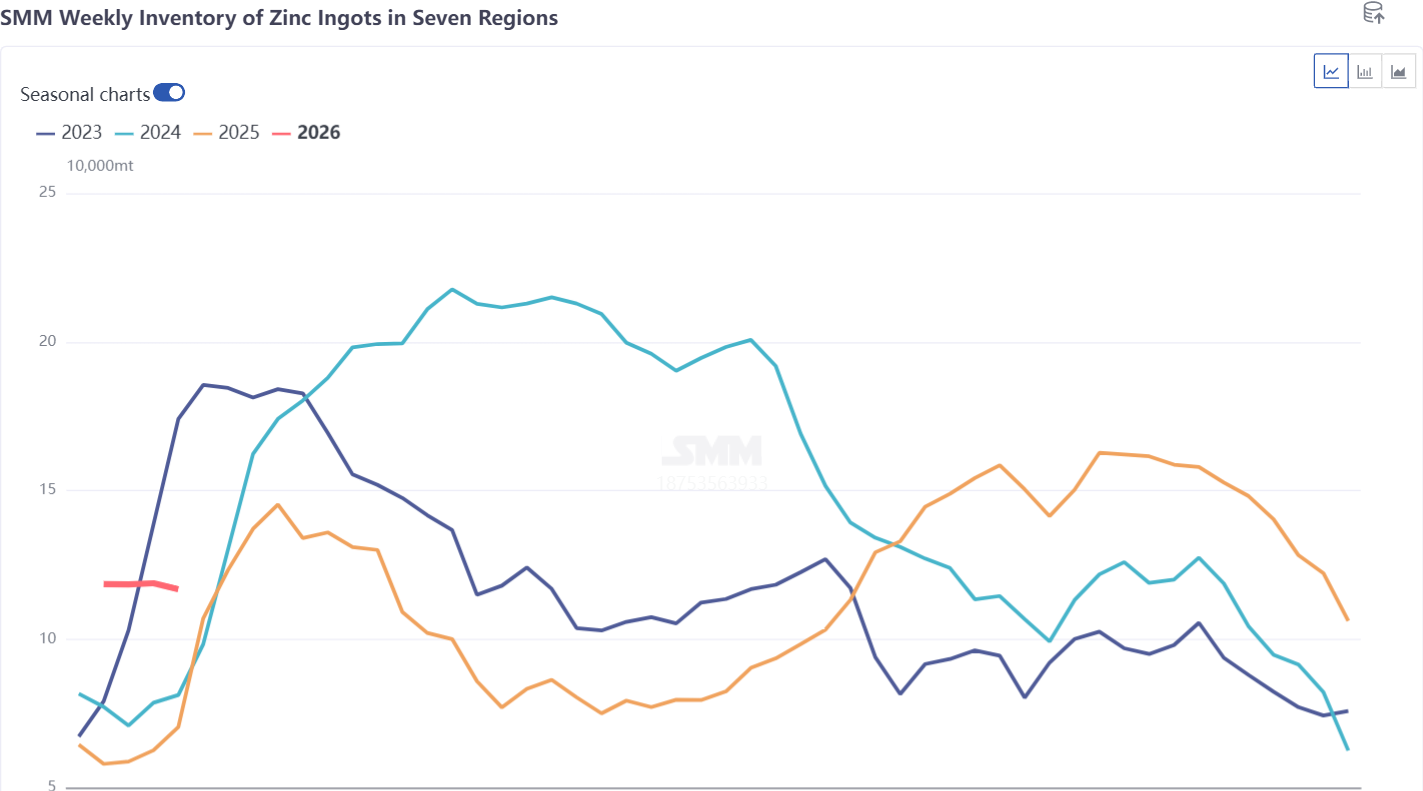
Task: Click the red 2026 legend color line
Action: tap(281, 132)
